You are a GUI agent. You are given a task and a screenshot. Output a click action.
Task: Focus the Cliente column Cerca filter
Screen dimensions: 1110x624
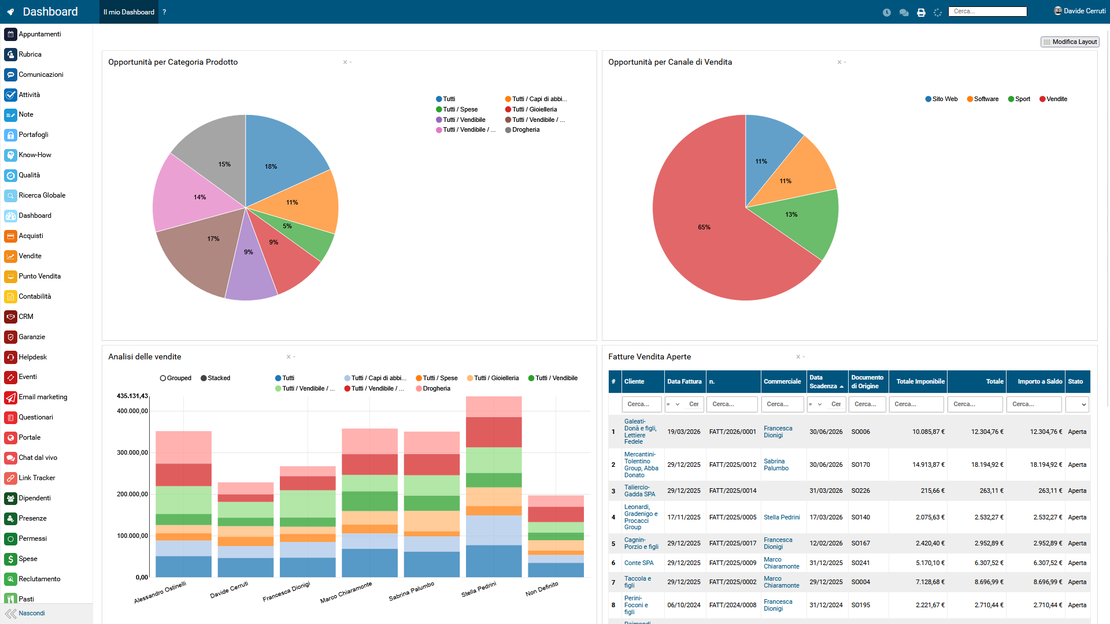641,404
